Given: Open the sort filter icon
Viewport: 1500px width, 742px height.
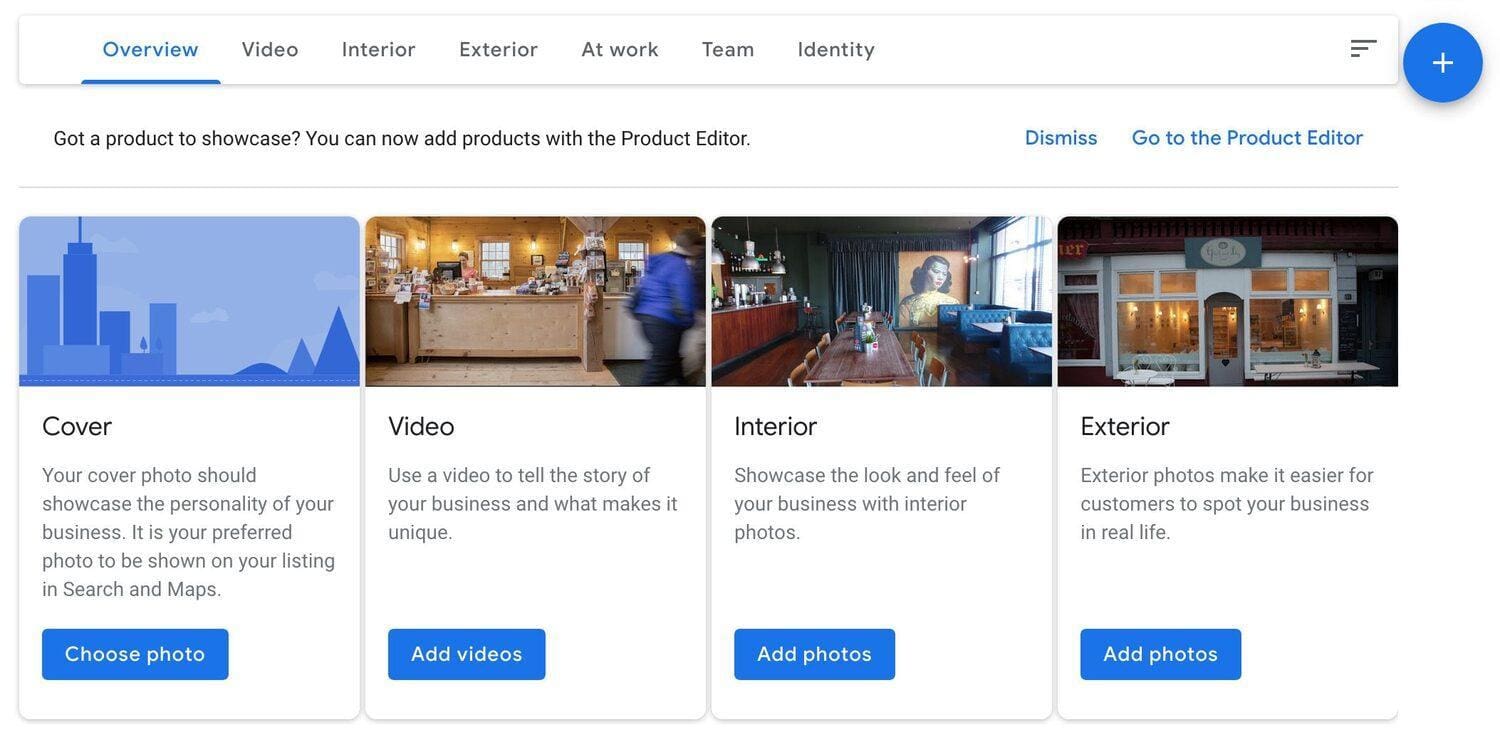Looking at the screenshot, I should pyautogui.click(x=1363, y=48).
